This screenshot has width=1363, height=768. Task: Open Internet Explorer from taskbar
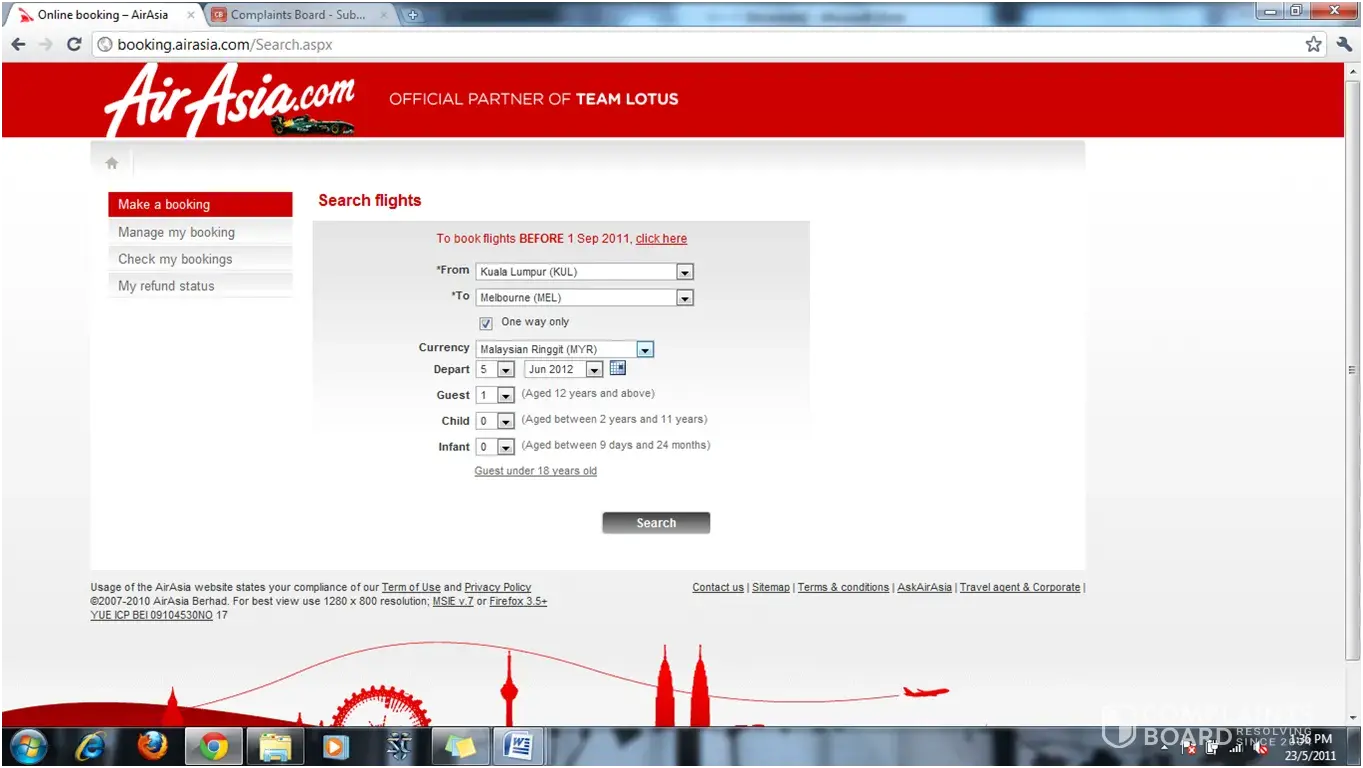pos(91,746)
